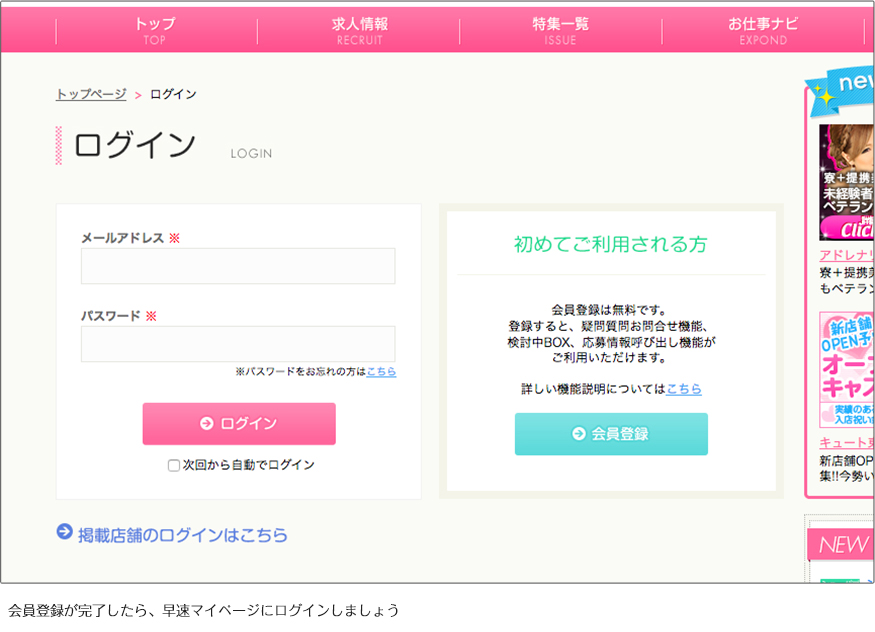Image resolution: width=875 pixels, height=632 pixels.
Task: Open the 求人情報 RECRUIT menu
Action: [x=359, y=30]
